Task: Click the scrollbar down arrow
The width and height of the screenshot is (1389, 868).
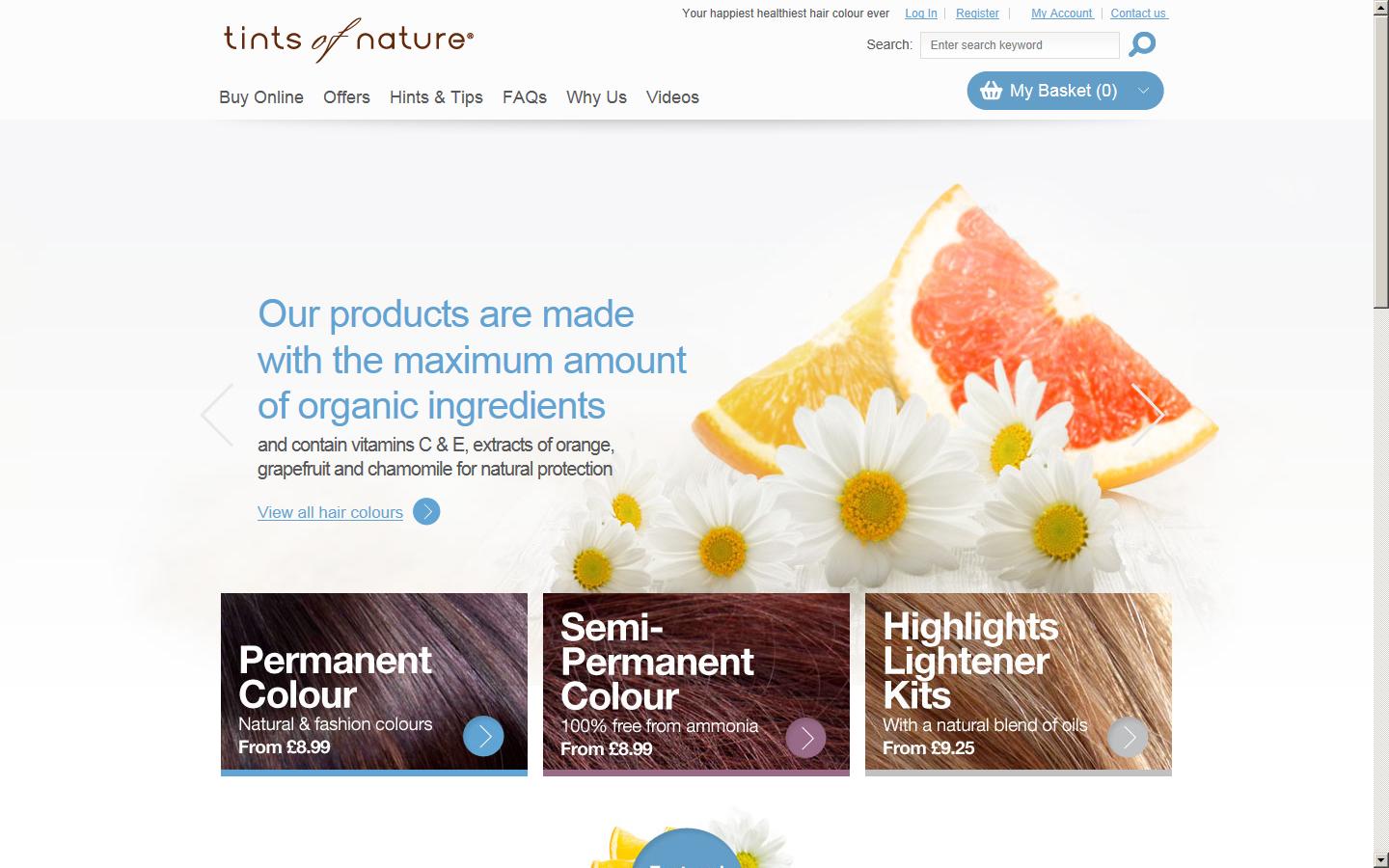Action: [1381, 859]
